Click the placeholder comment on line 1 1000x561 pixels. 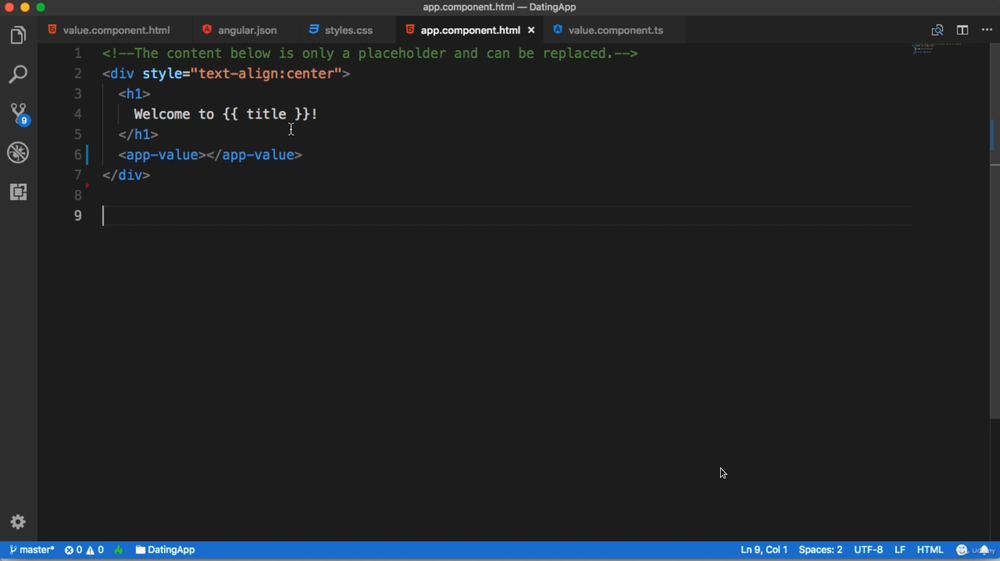[x=370, y=53]
